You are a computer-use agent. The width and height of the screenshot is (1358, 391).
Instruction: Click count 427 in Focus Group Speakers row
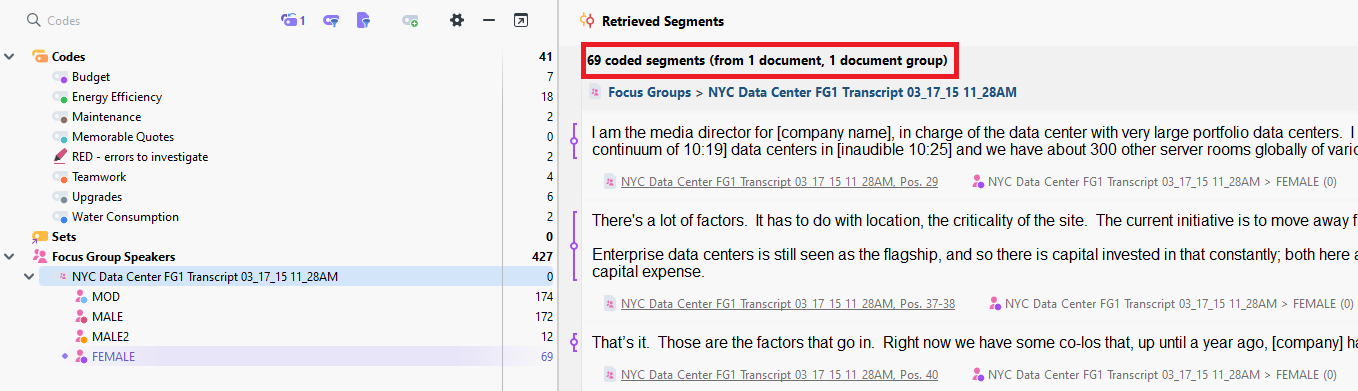(543, 257)
